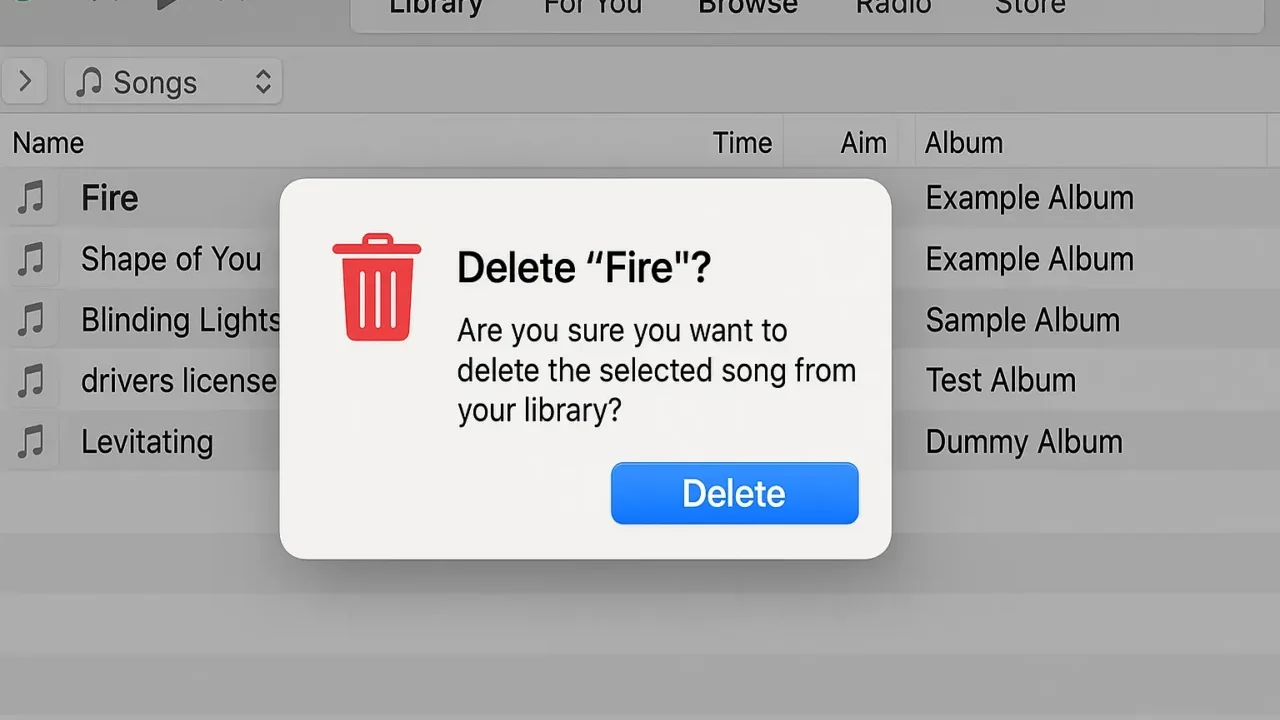The width and height of the screenshot is (1280, 720).
Task: Click the music note icon beside Levitating
Action: coord(31,442)
